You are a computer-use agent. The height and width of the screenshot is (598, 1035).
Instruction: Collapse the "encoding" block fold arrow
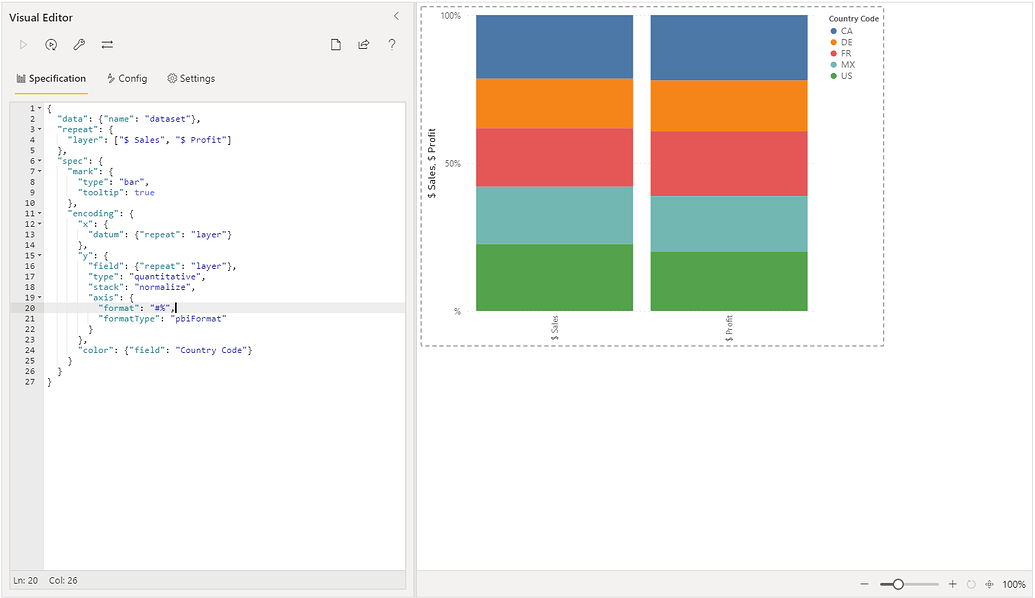pyautogui.click(x=39, y=214)
